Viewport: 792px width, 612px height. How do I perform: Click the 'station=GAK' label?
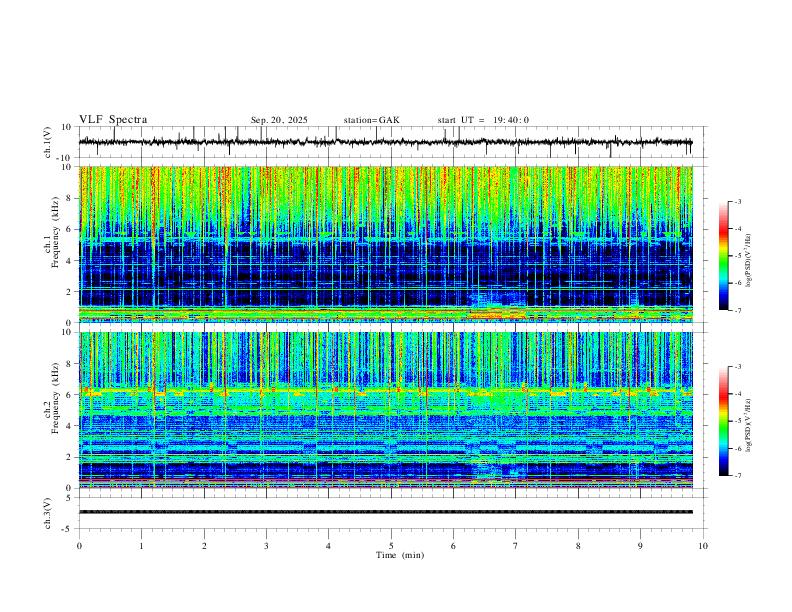pyautogui.click(x=371, y=120)
